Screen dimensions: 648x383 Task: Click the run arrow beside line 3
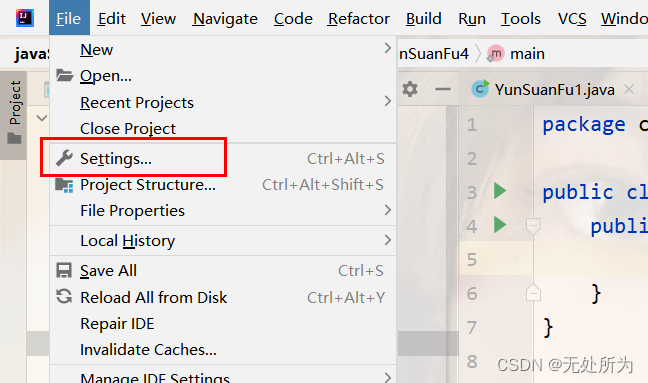point(500,191)
